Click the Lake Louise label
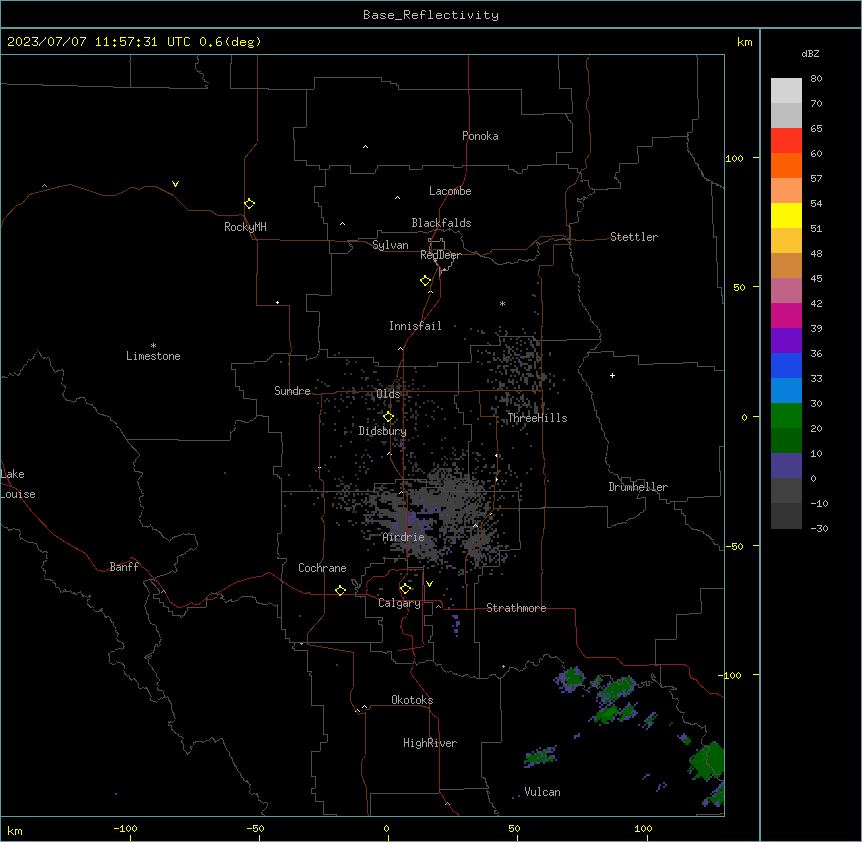 (x=18, y=484)
